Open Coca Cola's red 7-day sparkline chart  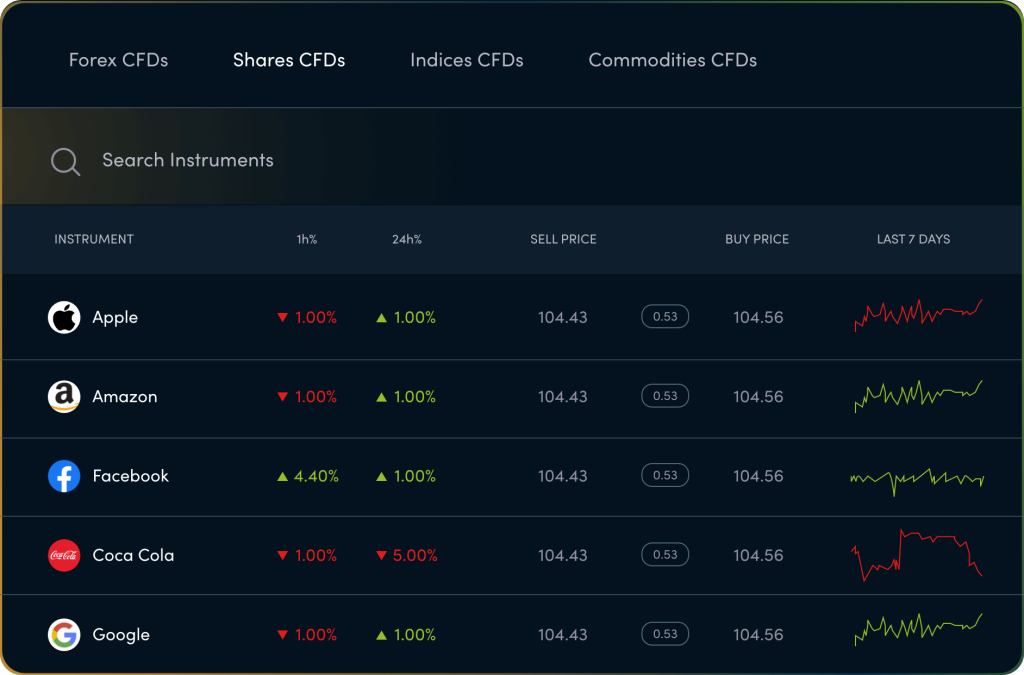[x=917, y=555]
